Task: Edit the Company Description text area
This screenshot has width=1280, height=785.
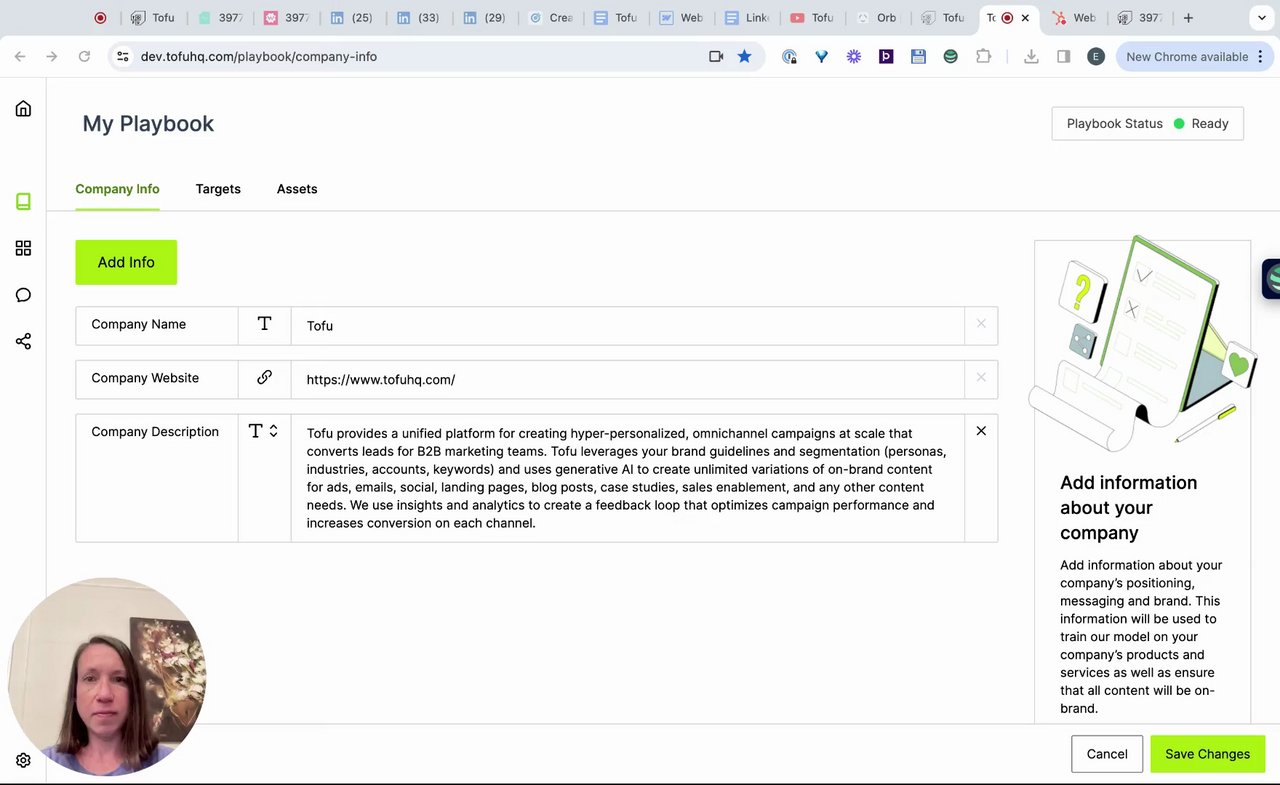Action: tap(628, 478)
